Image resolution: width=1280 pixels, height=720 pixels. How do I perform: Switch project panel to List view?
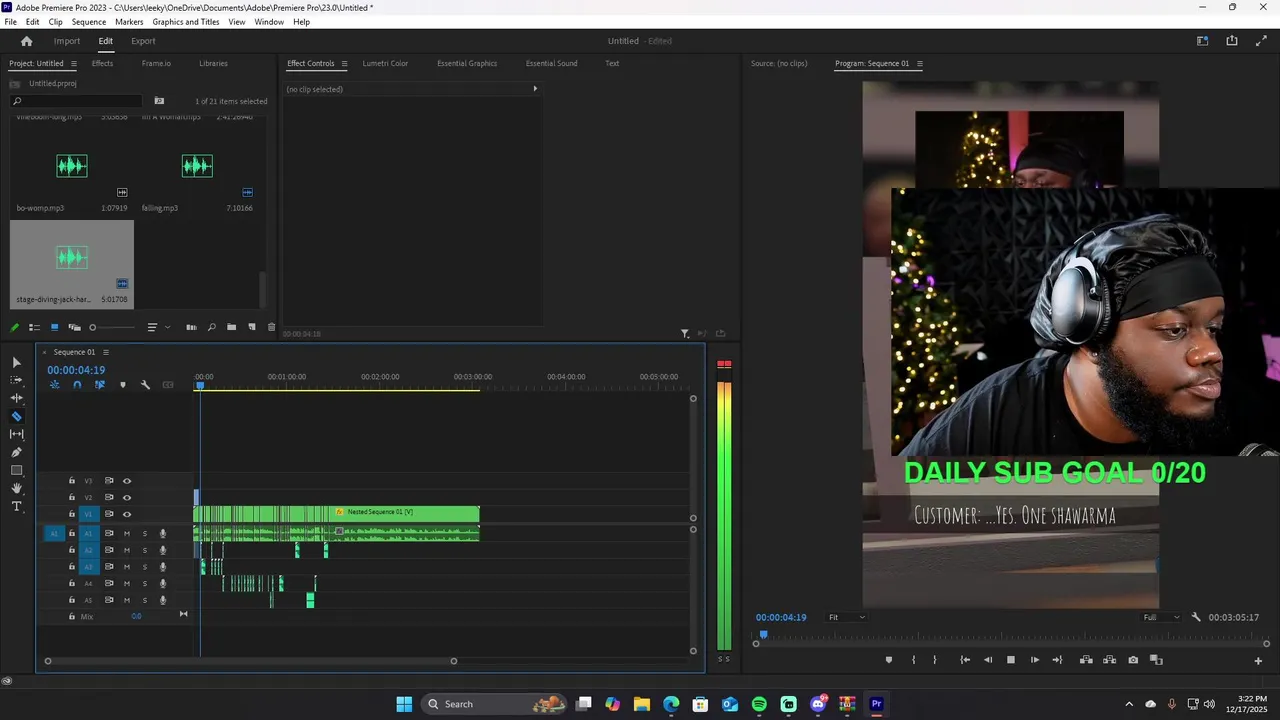(x=34, y=327)
